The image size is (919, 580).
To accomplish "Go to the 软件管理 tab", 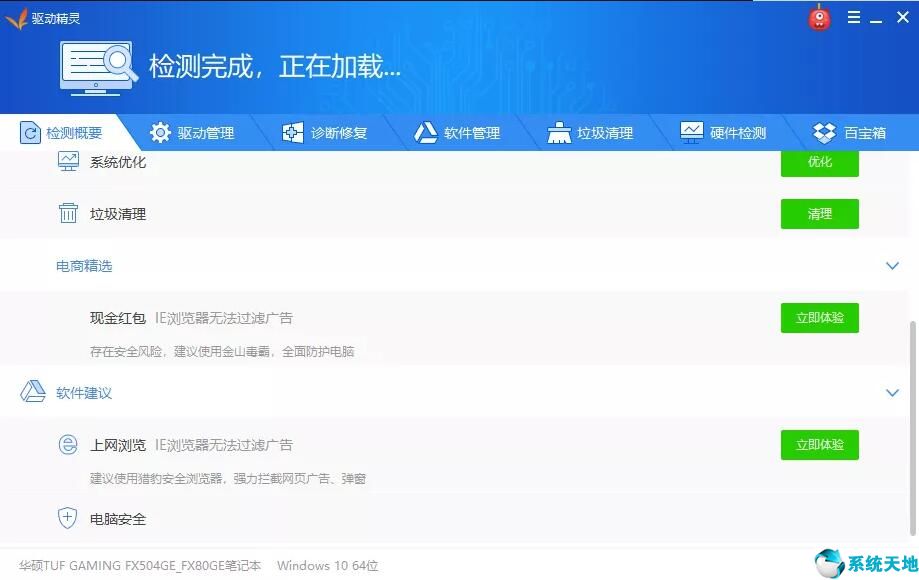I will click(x=457, y=133).
